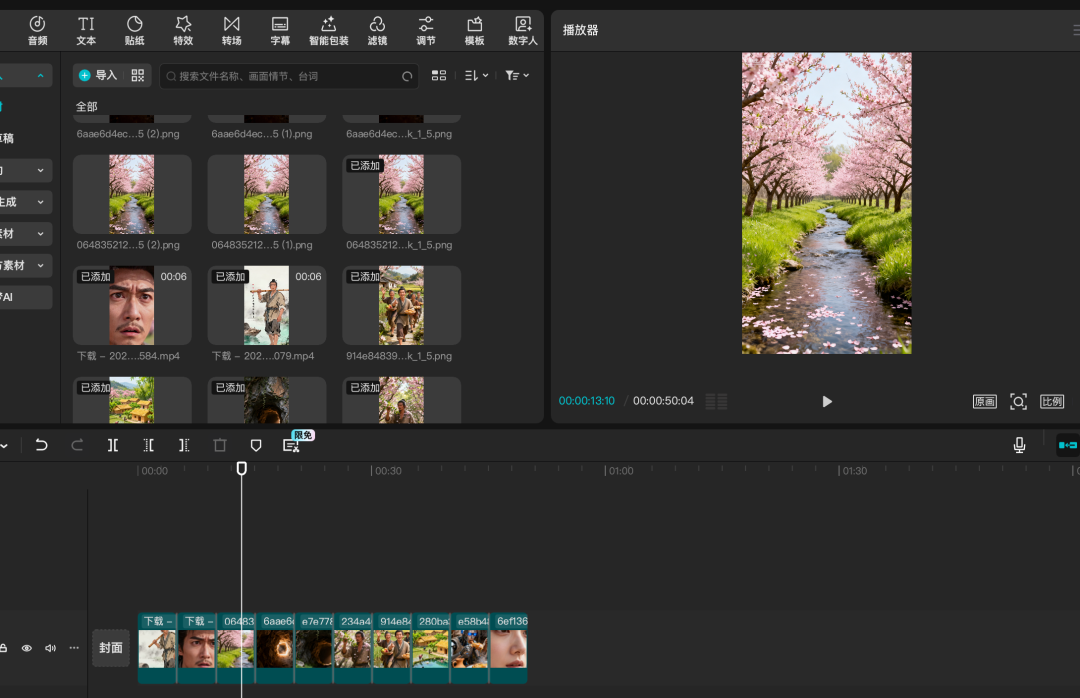Open the 比例 aspect ratio menu in player
Image resolution: width=1080 pixels, height=698 pixels.
(1051, 401)
